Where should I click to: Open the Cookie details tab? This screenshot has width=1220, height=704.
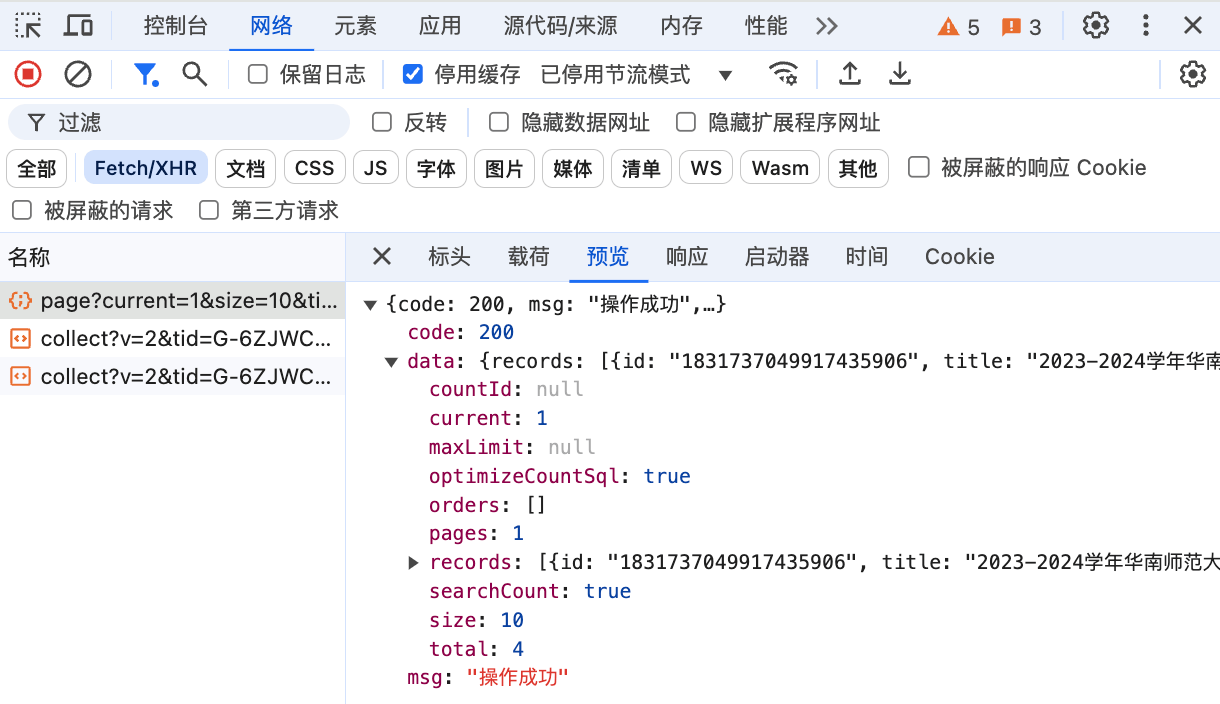[x=960, y=257]
